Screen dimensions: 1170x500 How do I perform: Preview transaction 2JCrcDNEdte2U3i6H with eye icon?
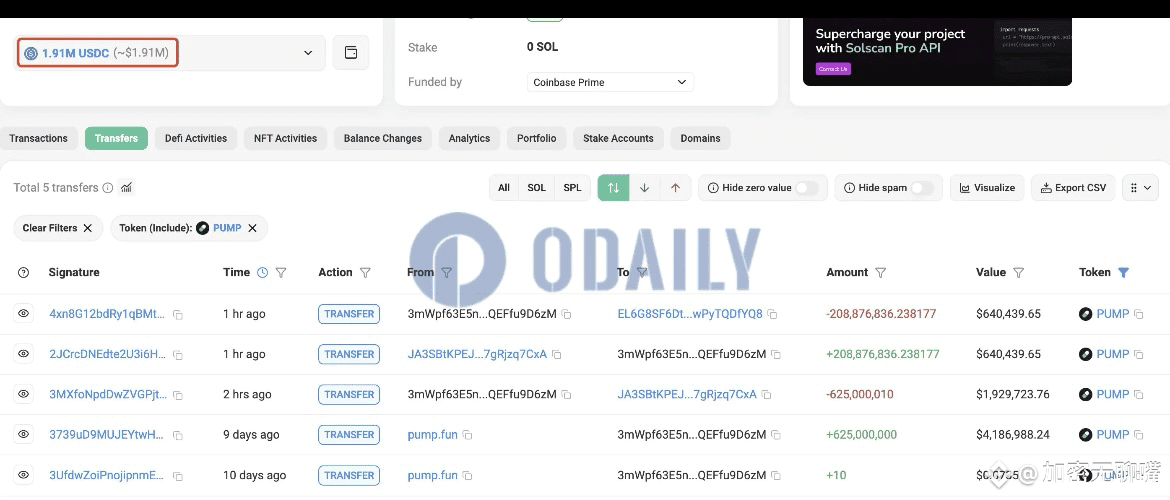point(23,354)
